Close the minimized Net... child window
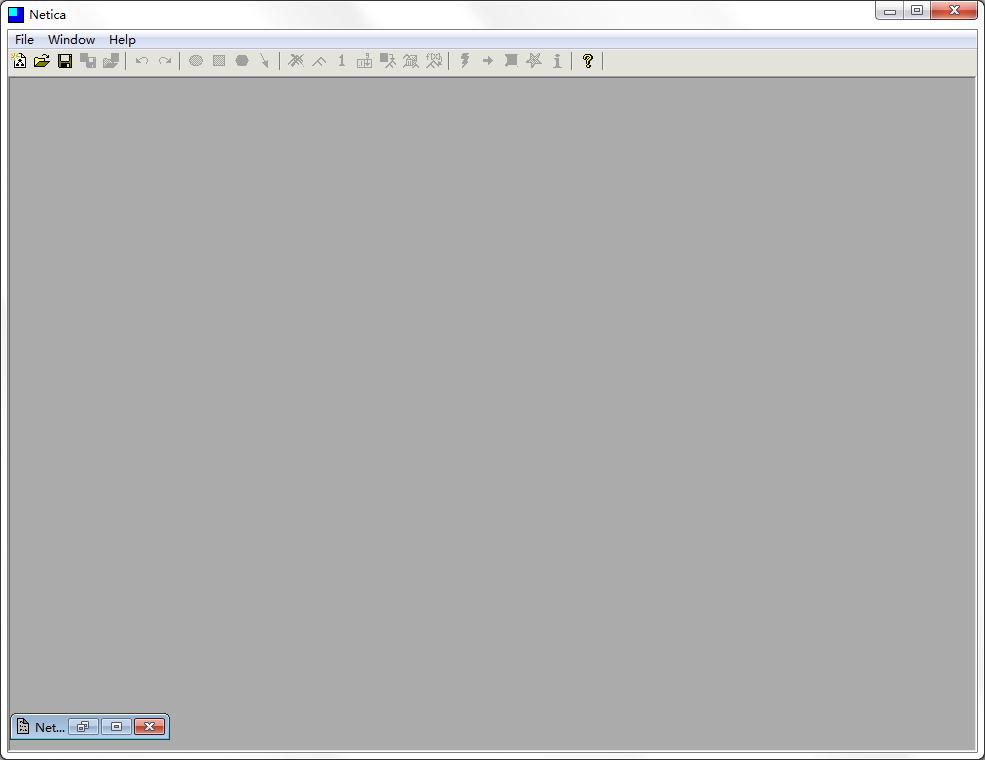The width and height of the screenshot is (985, 760). [x=150, y=727]
